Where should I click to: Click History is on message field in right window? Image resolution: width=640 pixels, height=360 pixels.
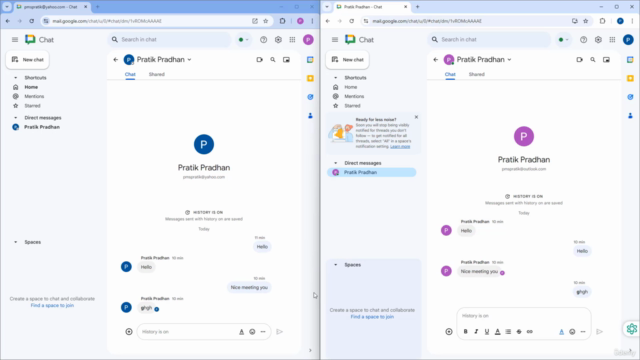pos(524,316)
